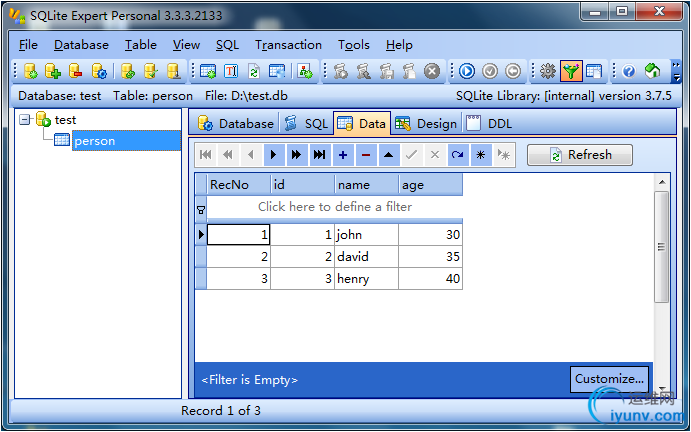
Task: Click the blue Execute SQL play icon
Action: (467, 71)
